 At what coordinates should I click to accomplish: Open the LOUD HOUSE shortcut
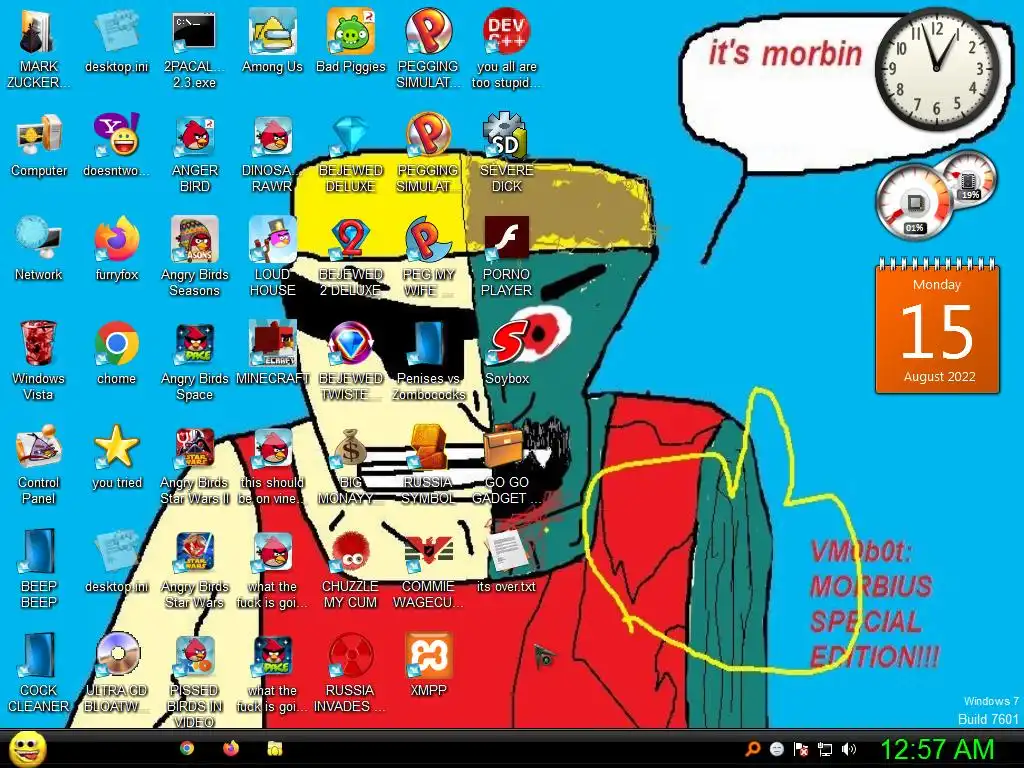pyautogui.click(x=273, y=240)
